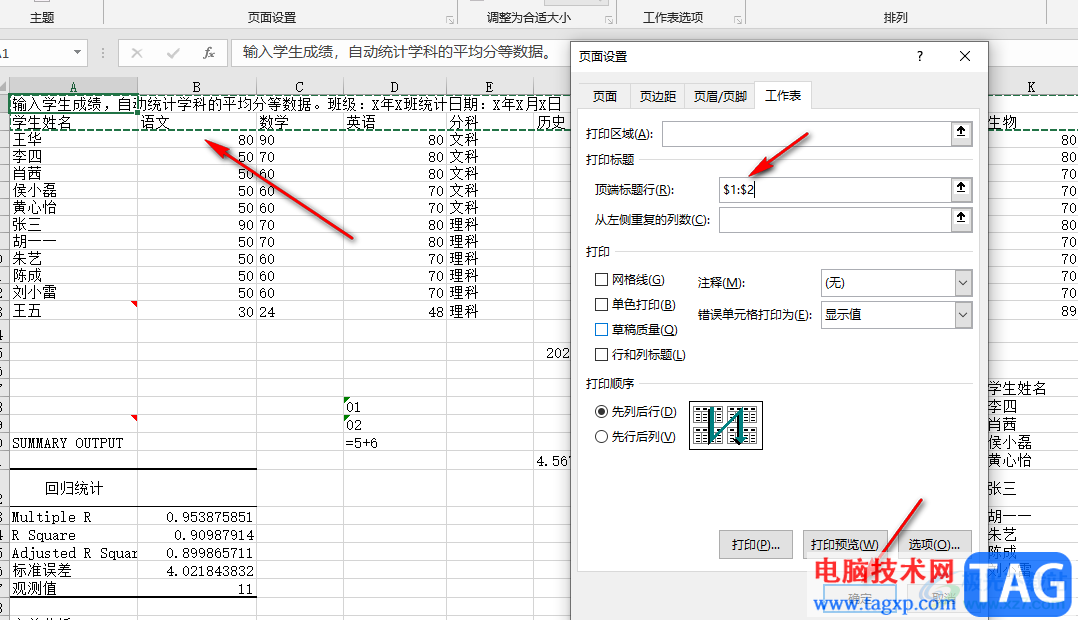Image resolution: width=1078 pixels, height=620 pixels.
Task: Switch to the Page tab
Action: pyautogui.click(x=605, y=96)
